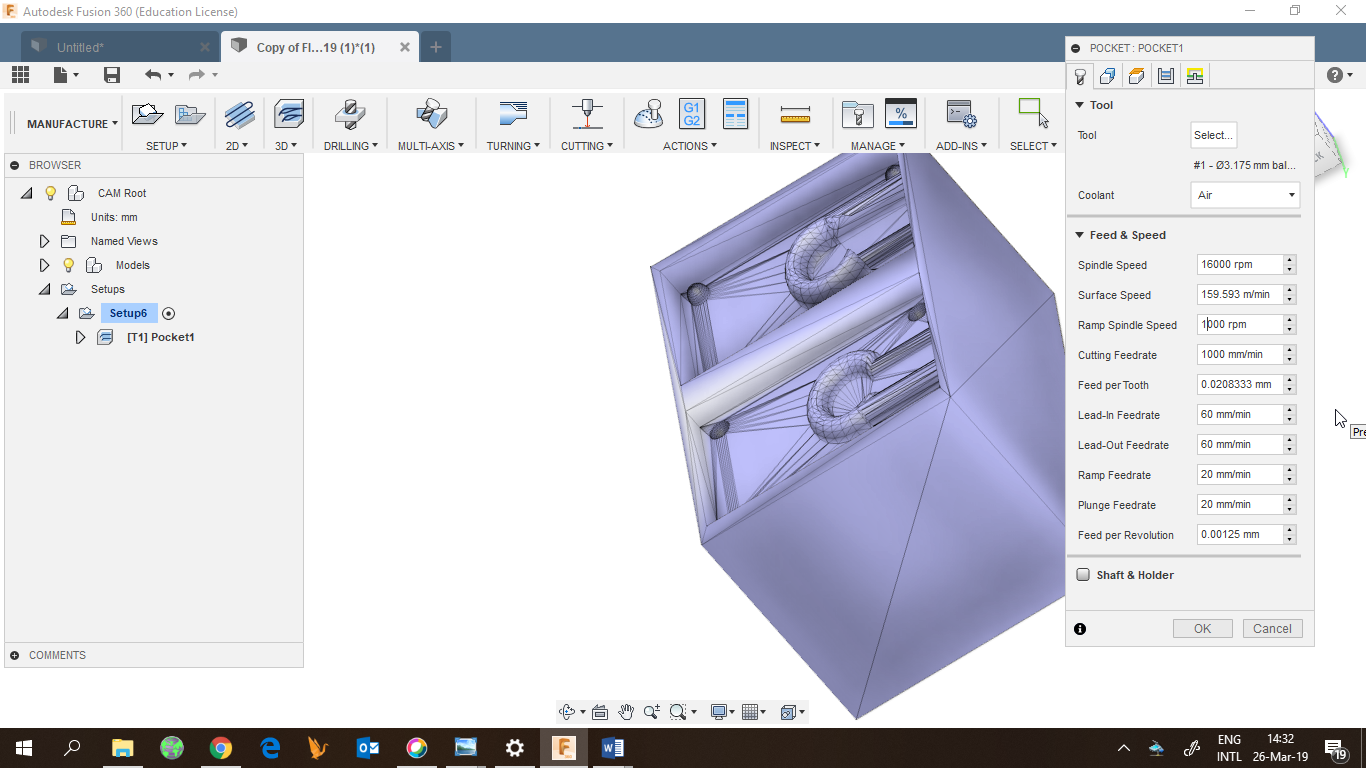Click the Select tool button
Screen dimensions: 1366x768
1214,135
